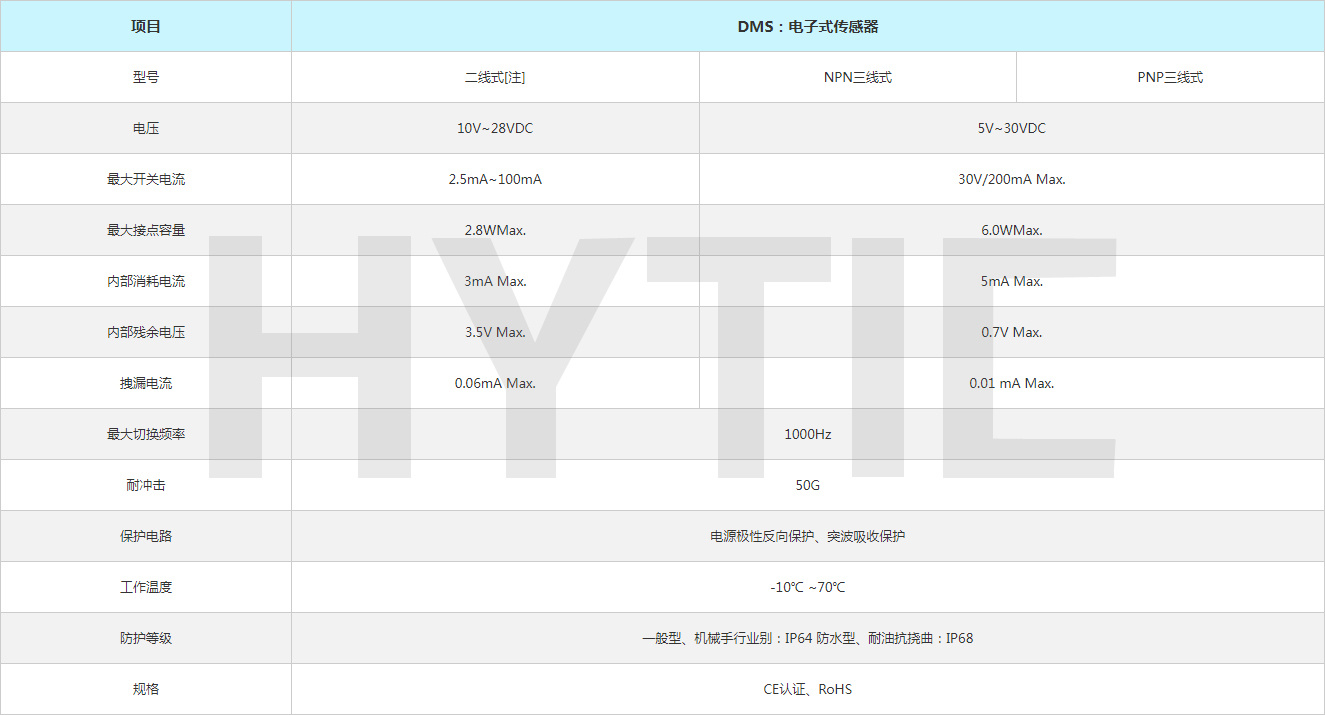Click the 5mA Max. value
1325x715 pixels.
pos(1012,281)
